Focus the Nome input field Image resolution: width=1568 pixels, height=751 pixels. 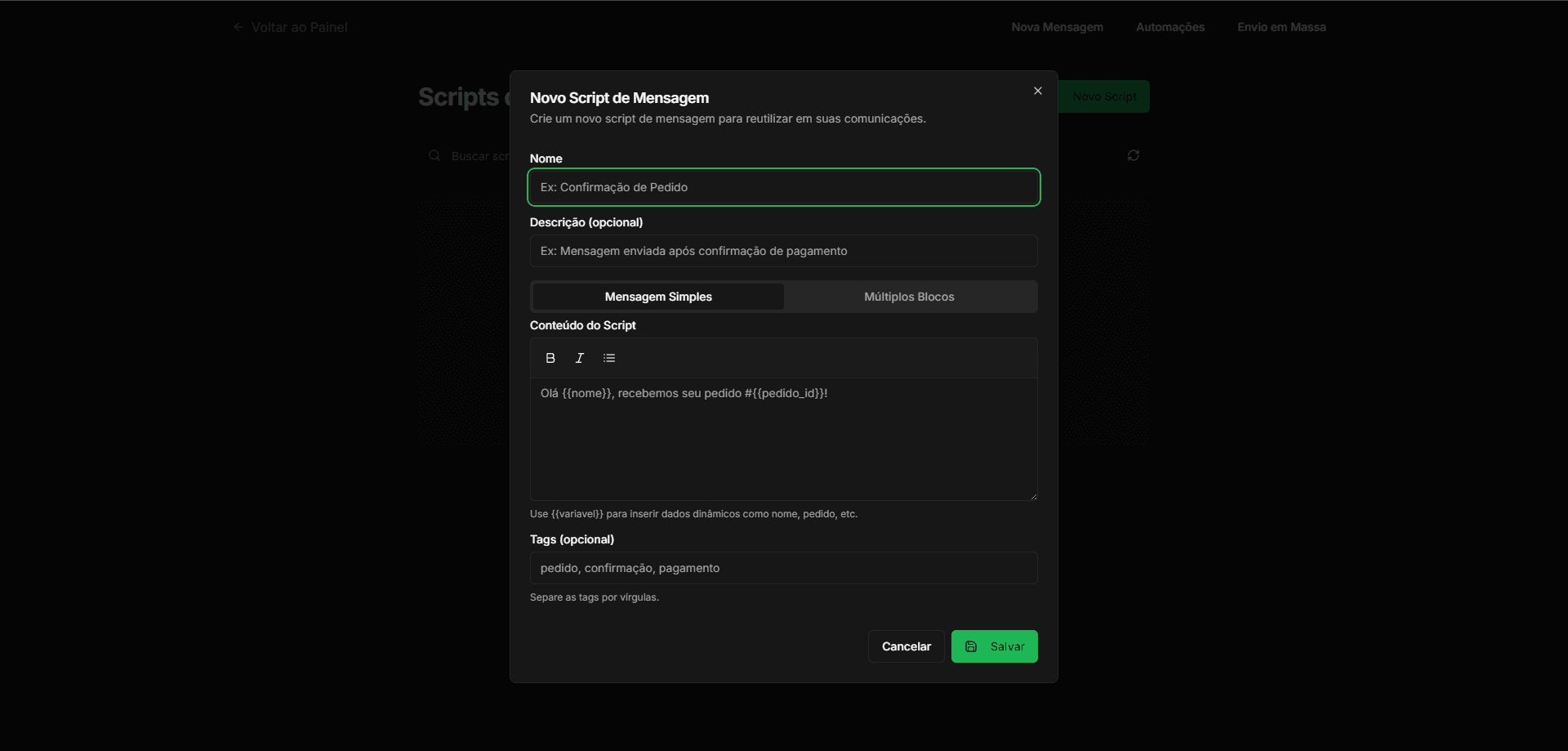point(783,187)
